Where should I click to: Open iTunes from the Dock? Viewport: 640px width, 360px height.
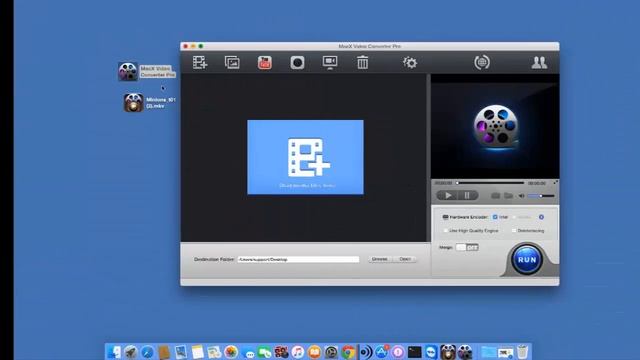[298, 352]
